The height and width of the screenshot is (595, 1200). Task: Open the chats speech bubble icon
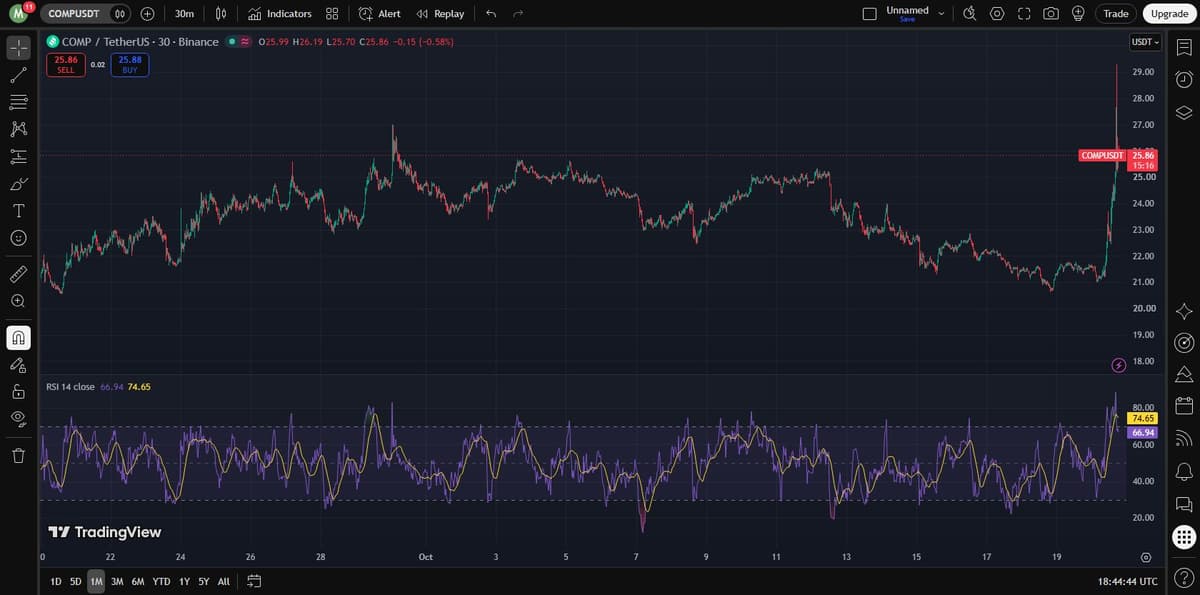1184,503
